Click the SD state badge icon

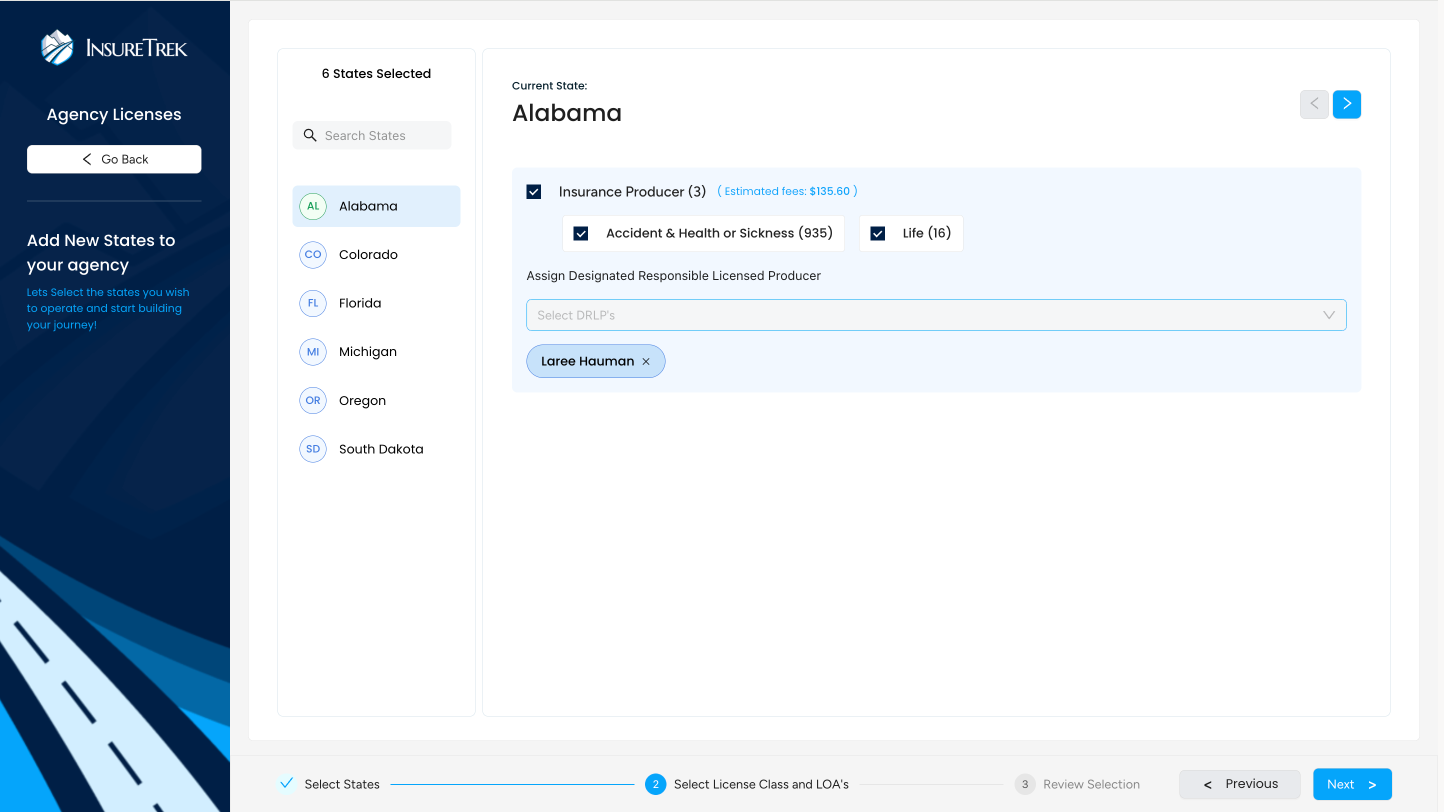[313, 449]
